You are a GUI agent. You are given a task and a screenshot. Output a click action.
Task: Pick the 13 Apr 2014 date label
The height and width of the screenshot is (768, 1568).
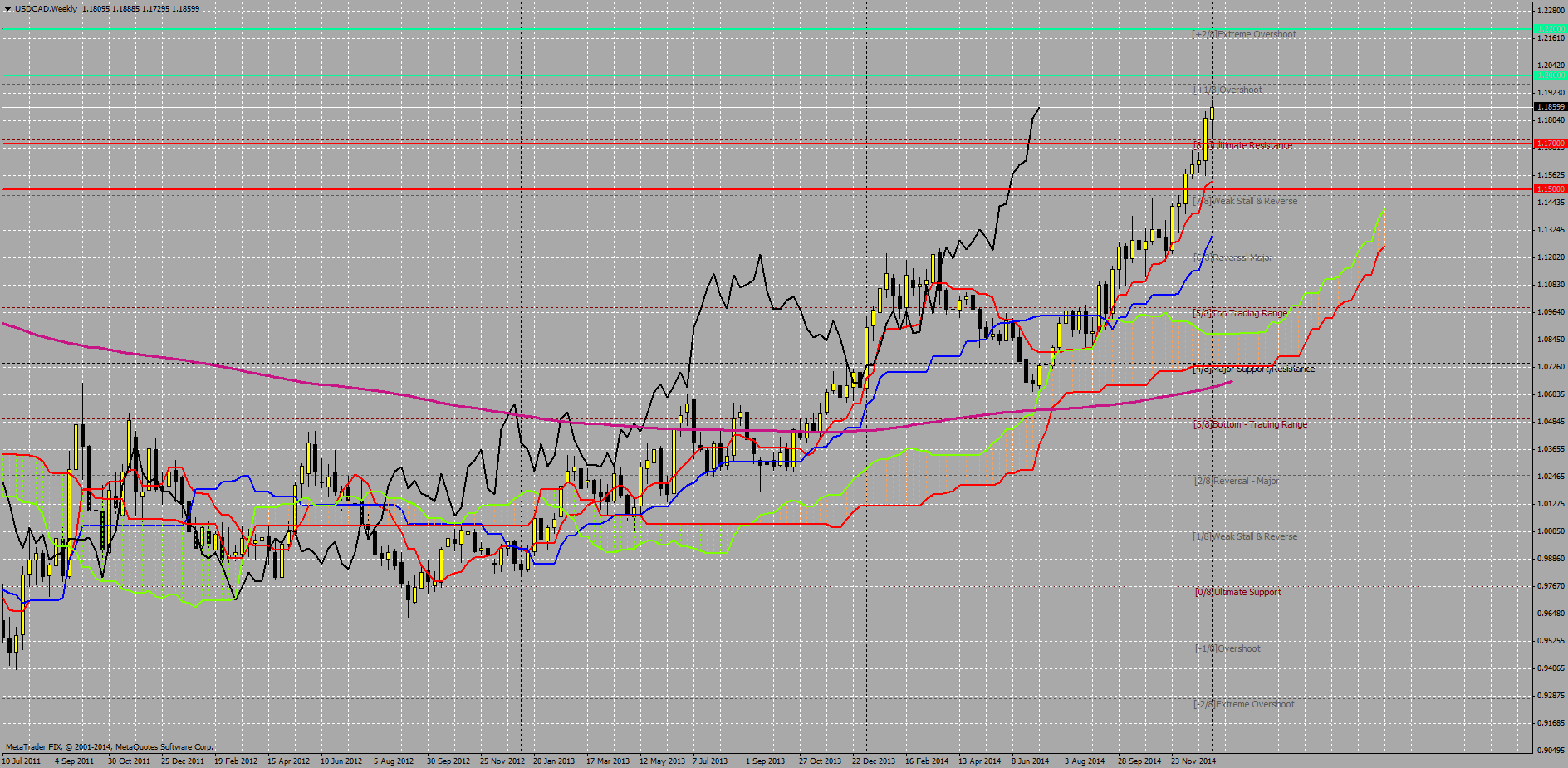point(979,761)
